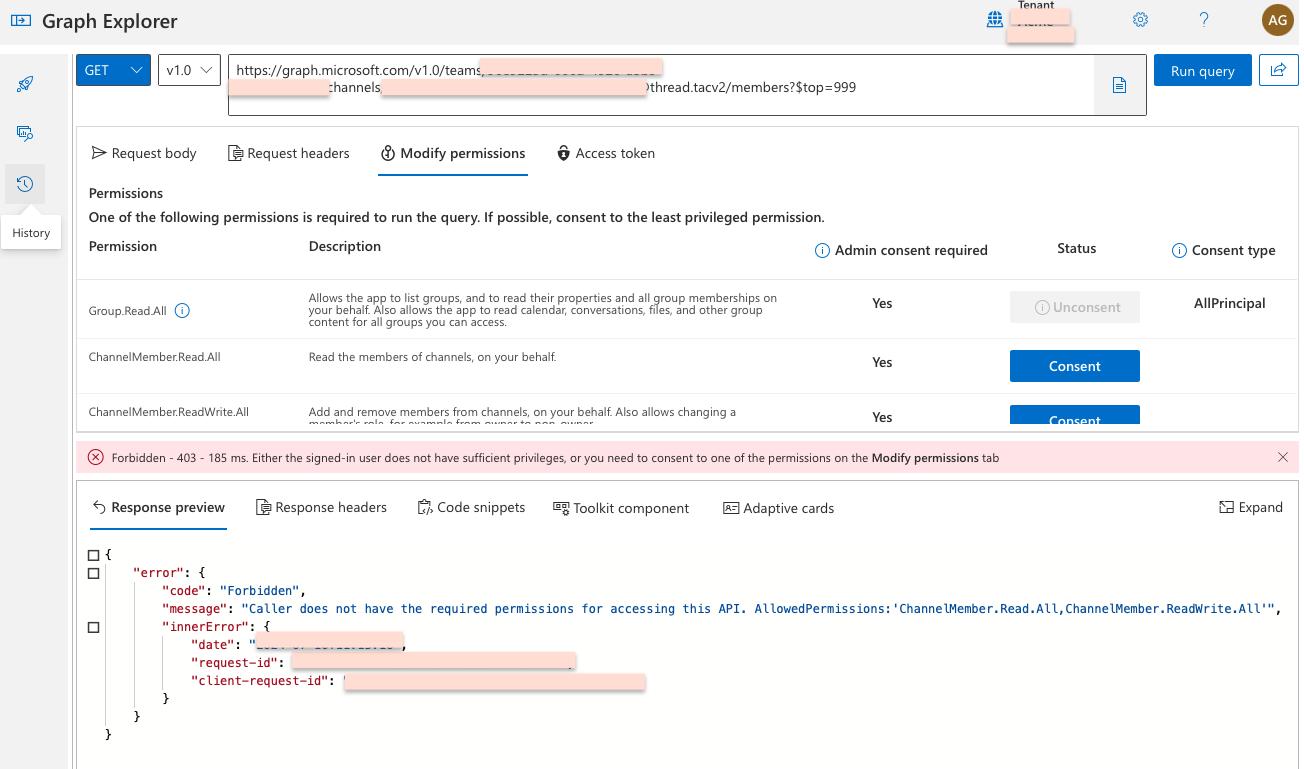Select the Response preview tab

point(158,508)
